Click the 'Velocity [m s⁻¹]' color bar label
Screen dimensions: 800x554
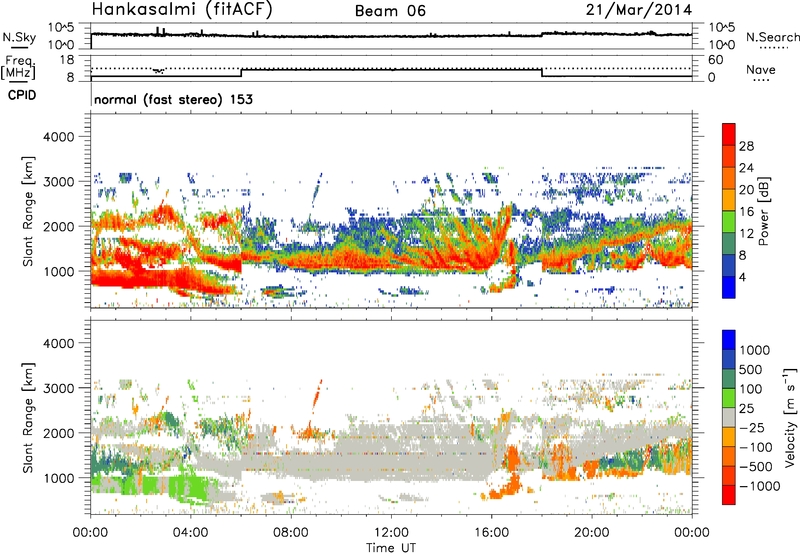coord(789,417)
